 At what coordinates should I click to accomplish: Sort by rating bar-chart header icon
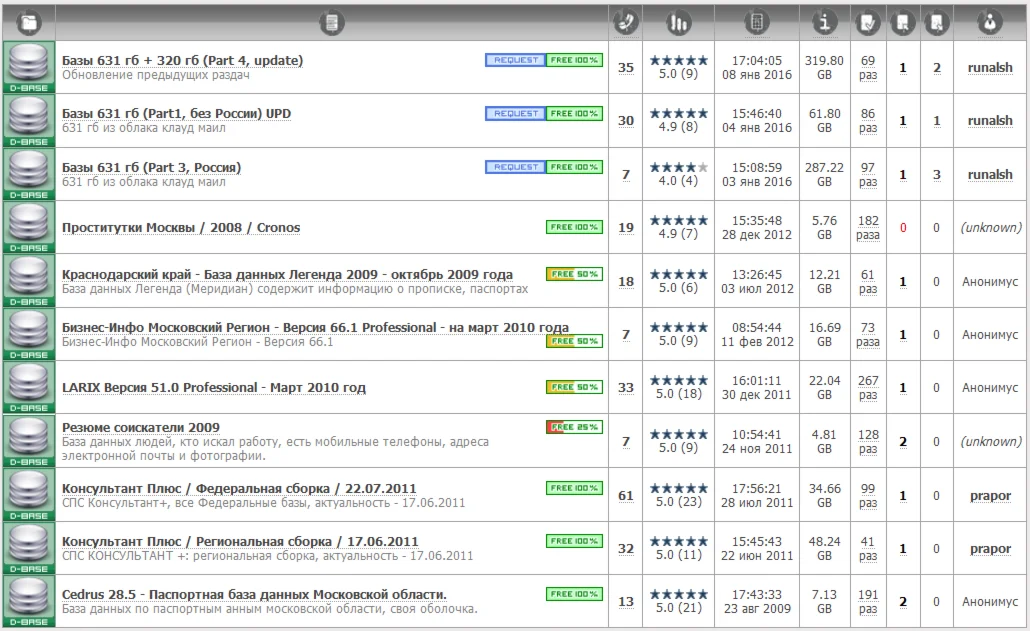pyautogui.click(x=679, y=23)
